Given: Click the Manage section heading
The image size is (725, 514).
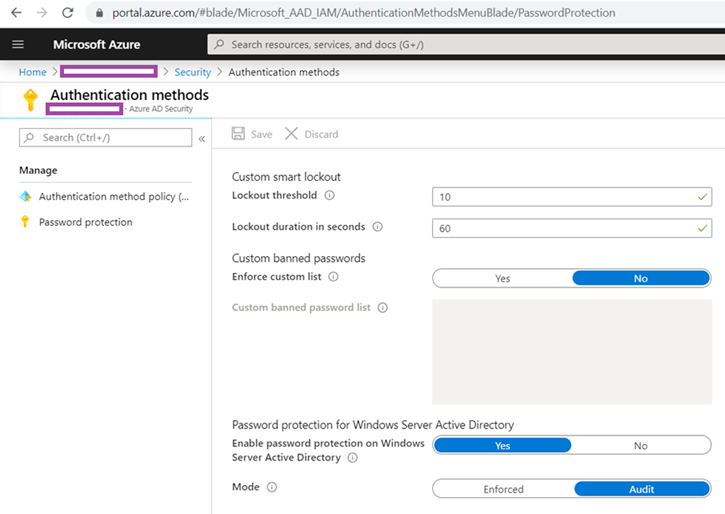Looking at the screenshot, I should tap(38, 170).
